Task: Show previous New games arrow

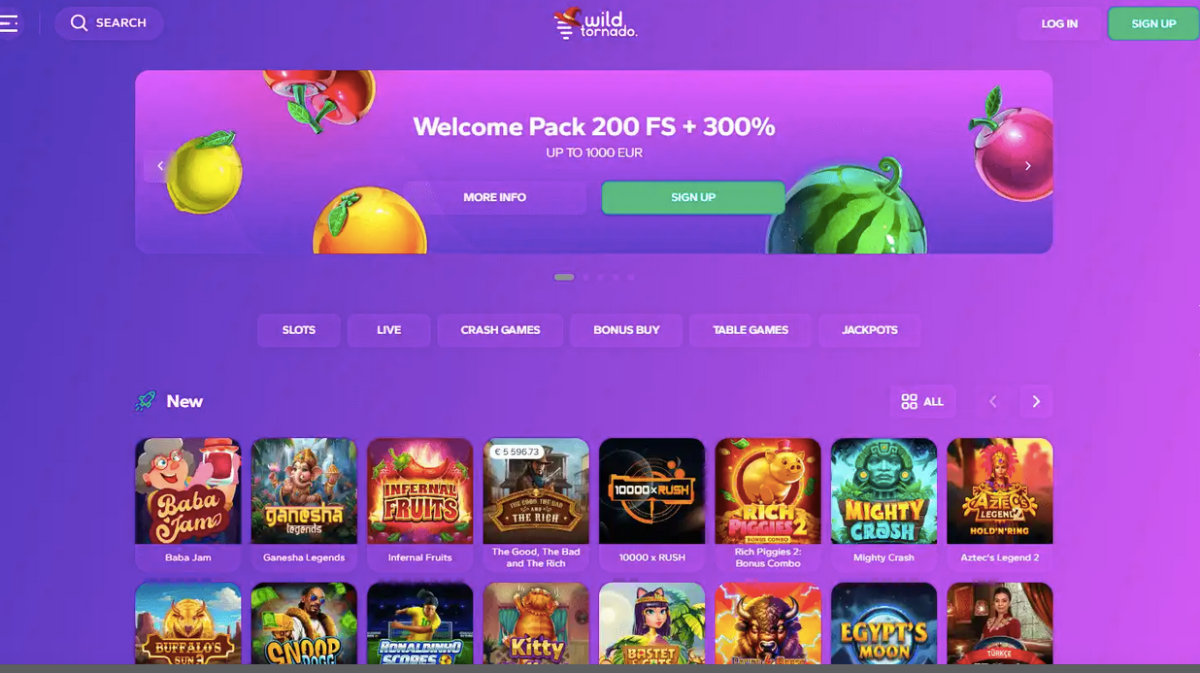Action: 993,401
